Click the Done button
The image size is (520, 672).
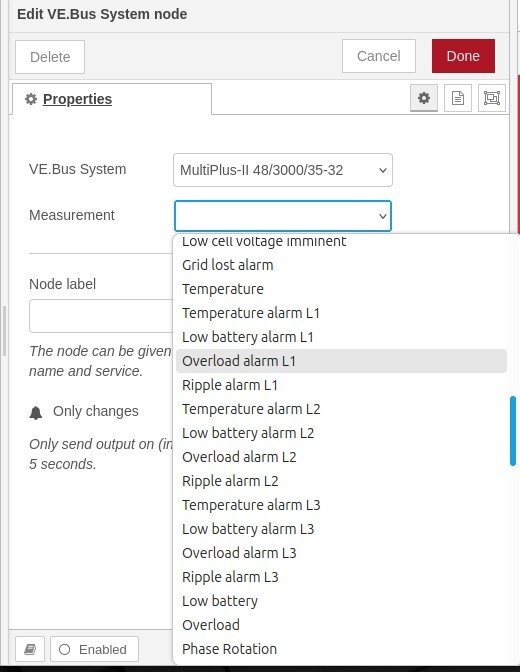pos(463,56)
